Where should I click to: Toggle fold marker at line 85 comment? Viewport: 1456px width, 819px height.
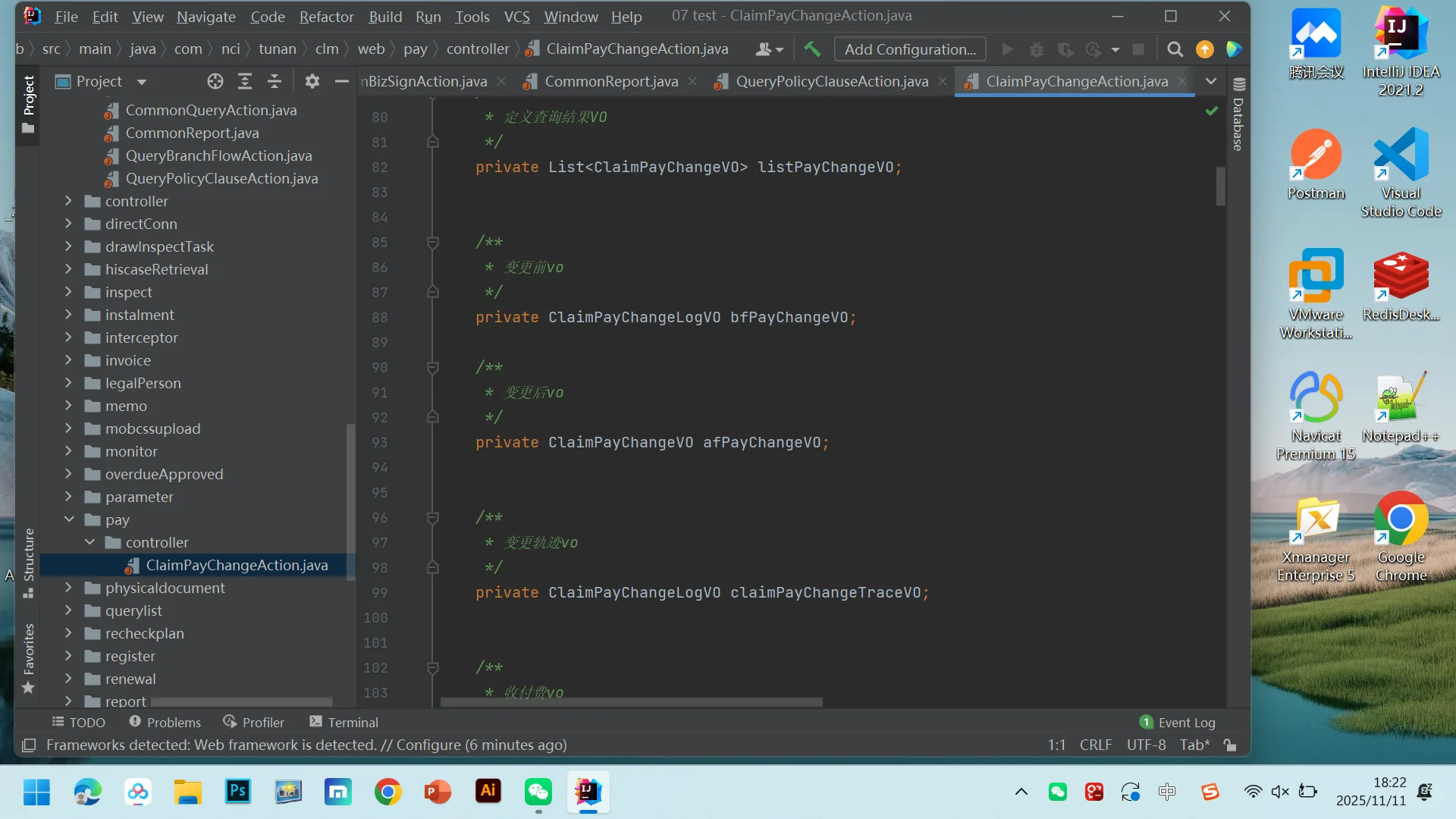(x=433, y=243)
